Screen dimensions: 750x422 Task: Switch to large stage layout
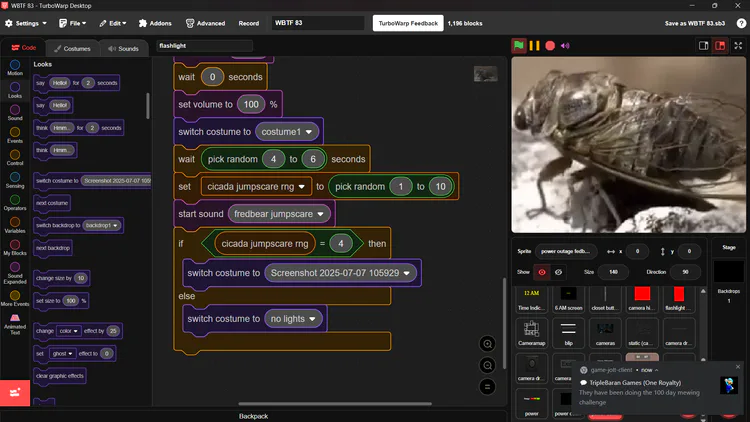720,45
